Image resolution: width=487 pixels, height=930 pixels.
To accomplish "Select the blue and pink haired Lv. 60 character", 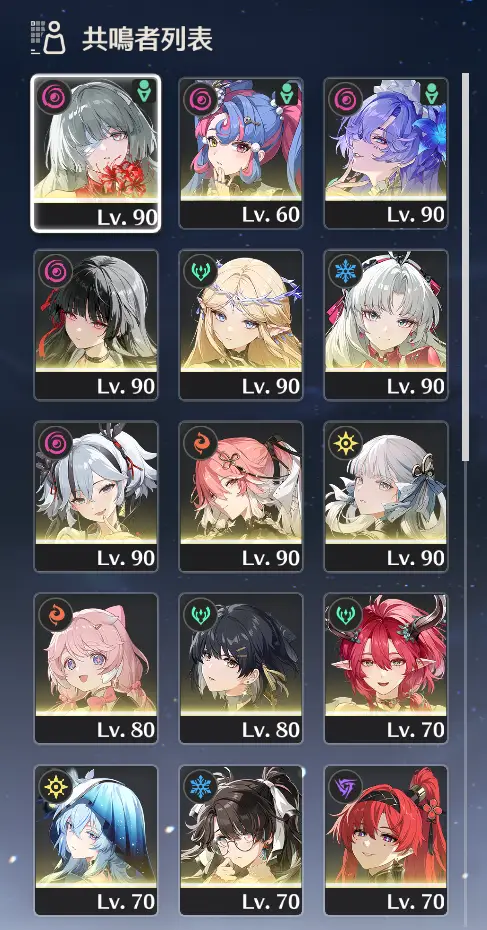I will (x=241, y=153).
